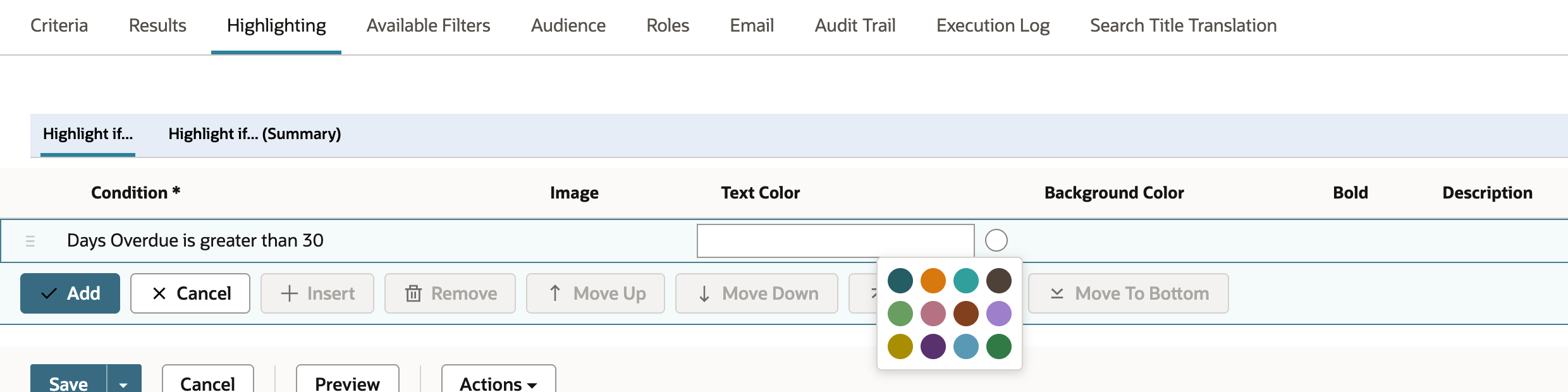Image resolution: width=1568 pixels, height=392 pixels.
Task: Click the Description column header
Action: 1487,193
